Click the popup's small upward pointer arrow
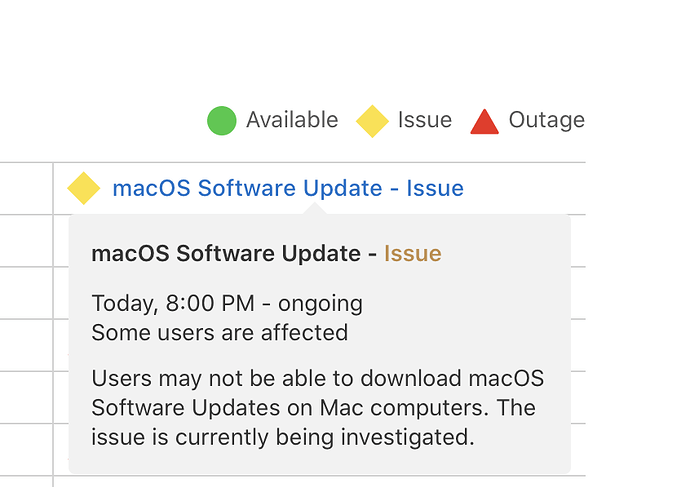 coord(314,208)
